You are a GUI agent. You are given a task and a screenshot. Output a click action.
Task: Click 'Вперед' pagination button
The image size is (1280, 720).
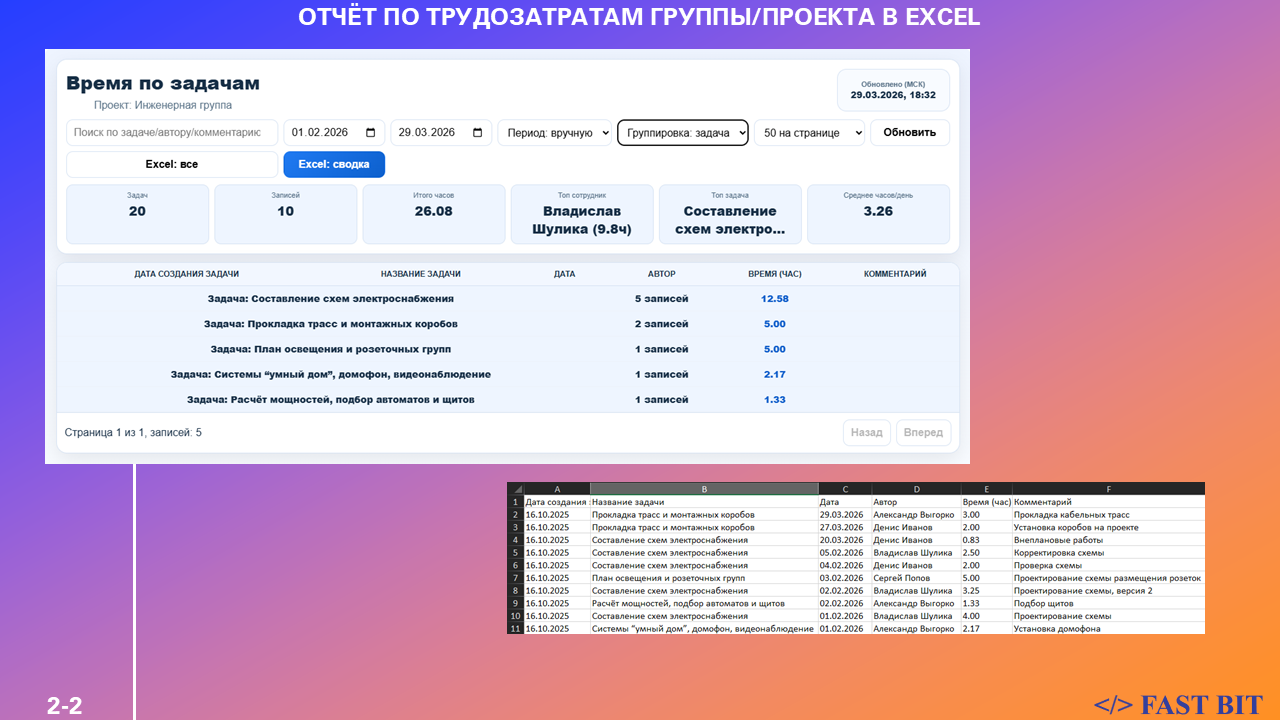[x=923, y=433]
